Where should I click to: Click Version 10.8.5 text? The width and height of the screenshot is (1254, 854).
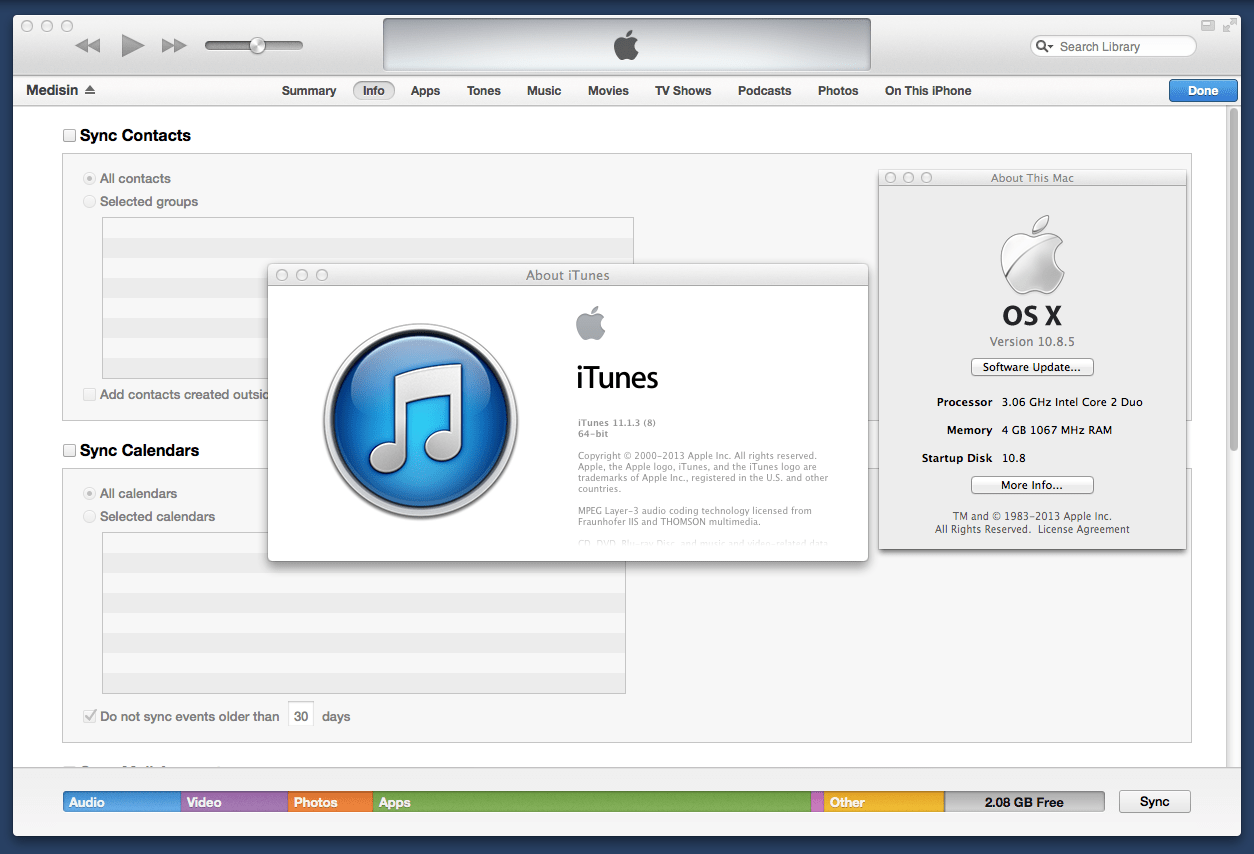[x=1032, y=342]
